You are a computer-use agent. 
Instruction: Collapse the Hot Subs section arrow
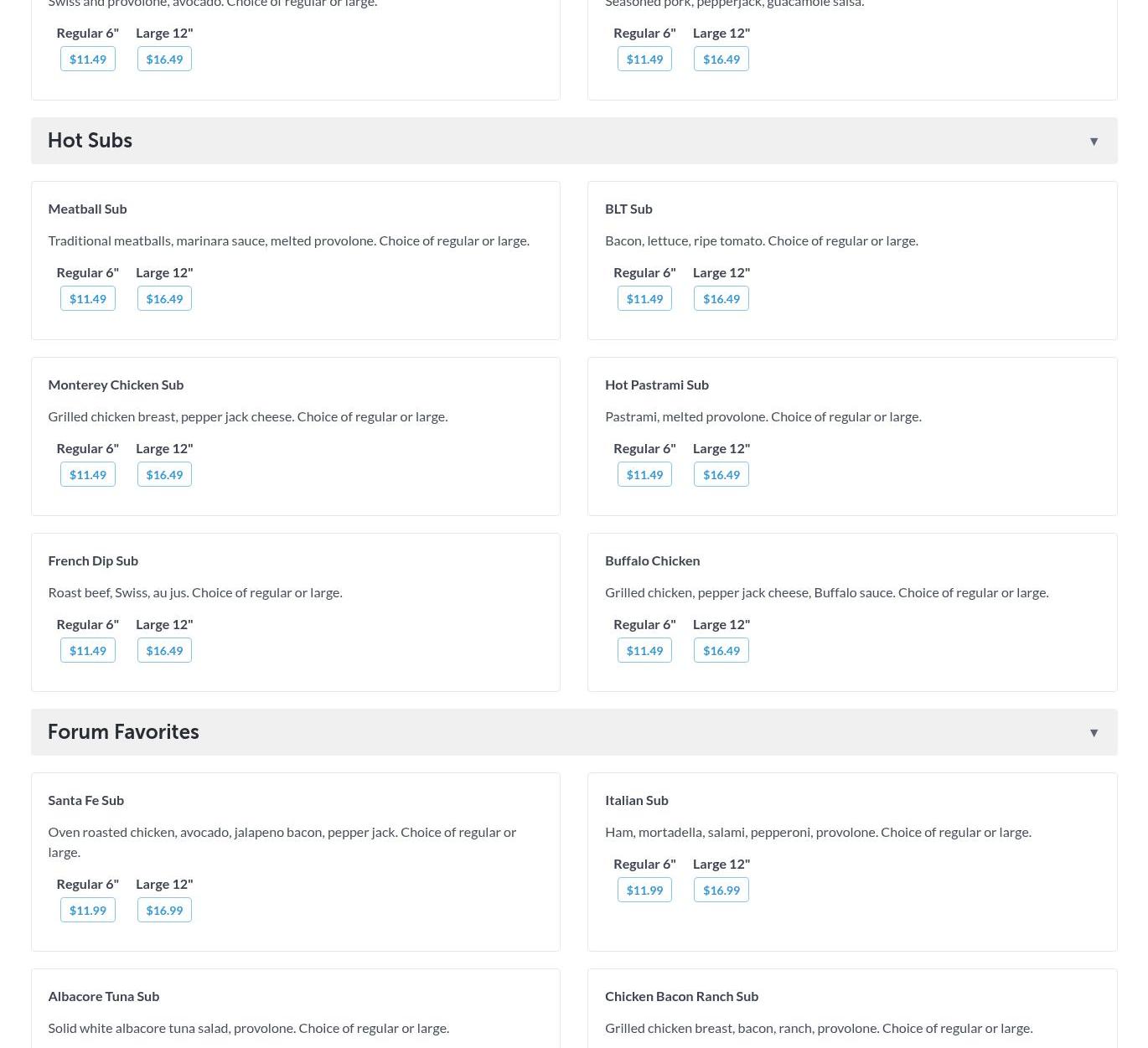click(x=1094, y=142)
